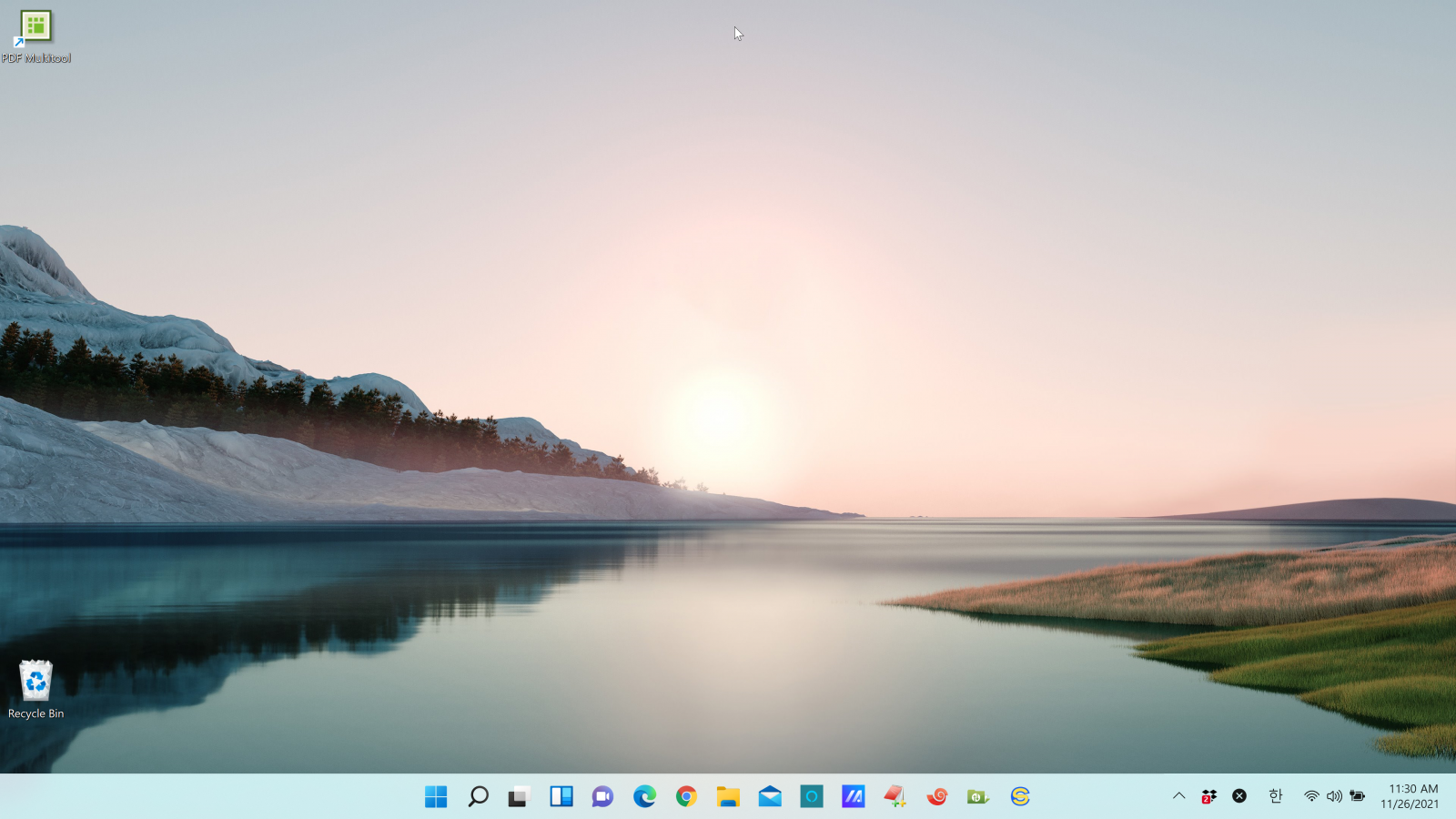Expand the hidden system tray icons chevron
This screenshot has height=819, width=1456.
tap(1178, 796)
